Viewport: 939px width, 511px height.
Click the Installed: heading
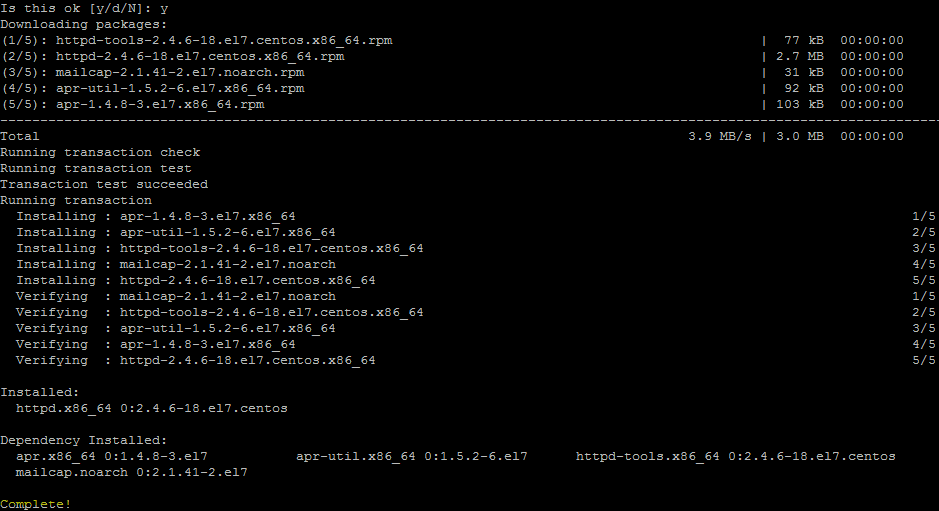pyautogui.click(x=40, y=392)
